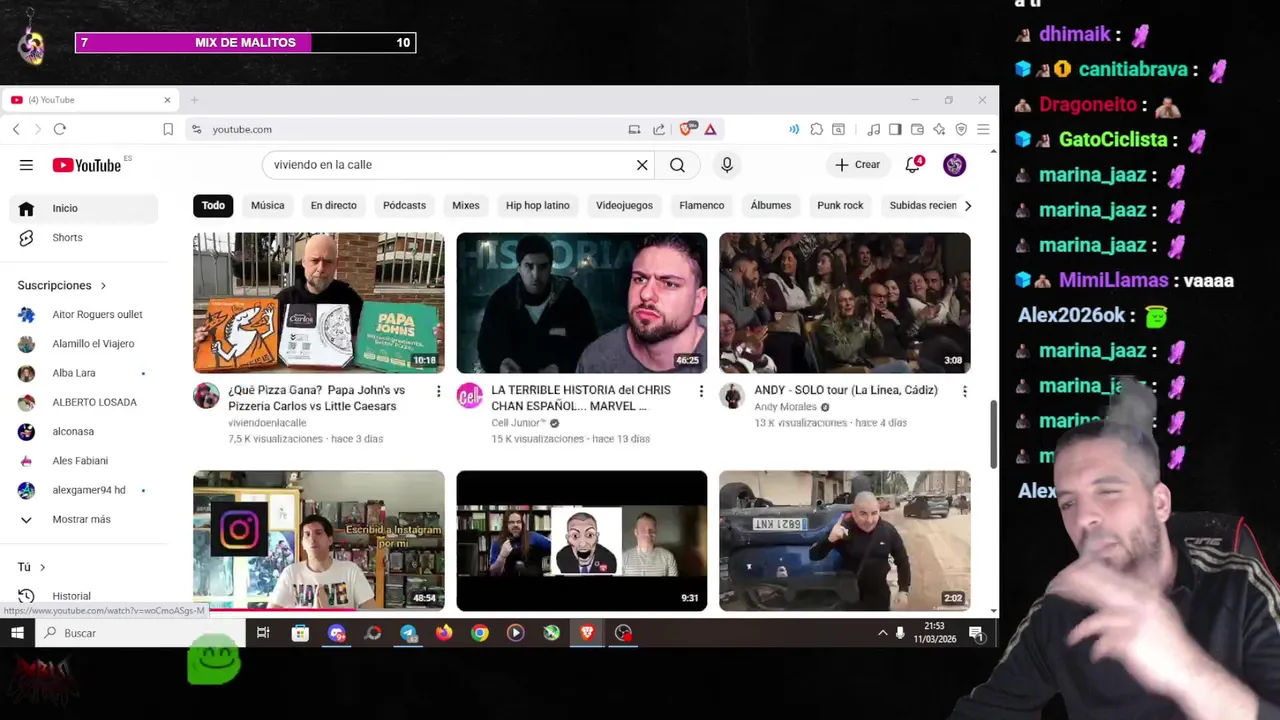Viewport: 1280px width, 720px height.
Task: Go back with the browser back arrow
Action: pyautogui.click(x=16, y=129)
